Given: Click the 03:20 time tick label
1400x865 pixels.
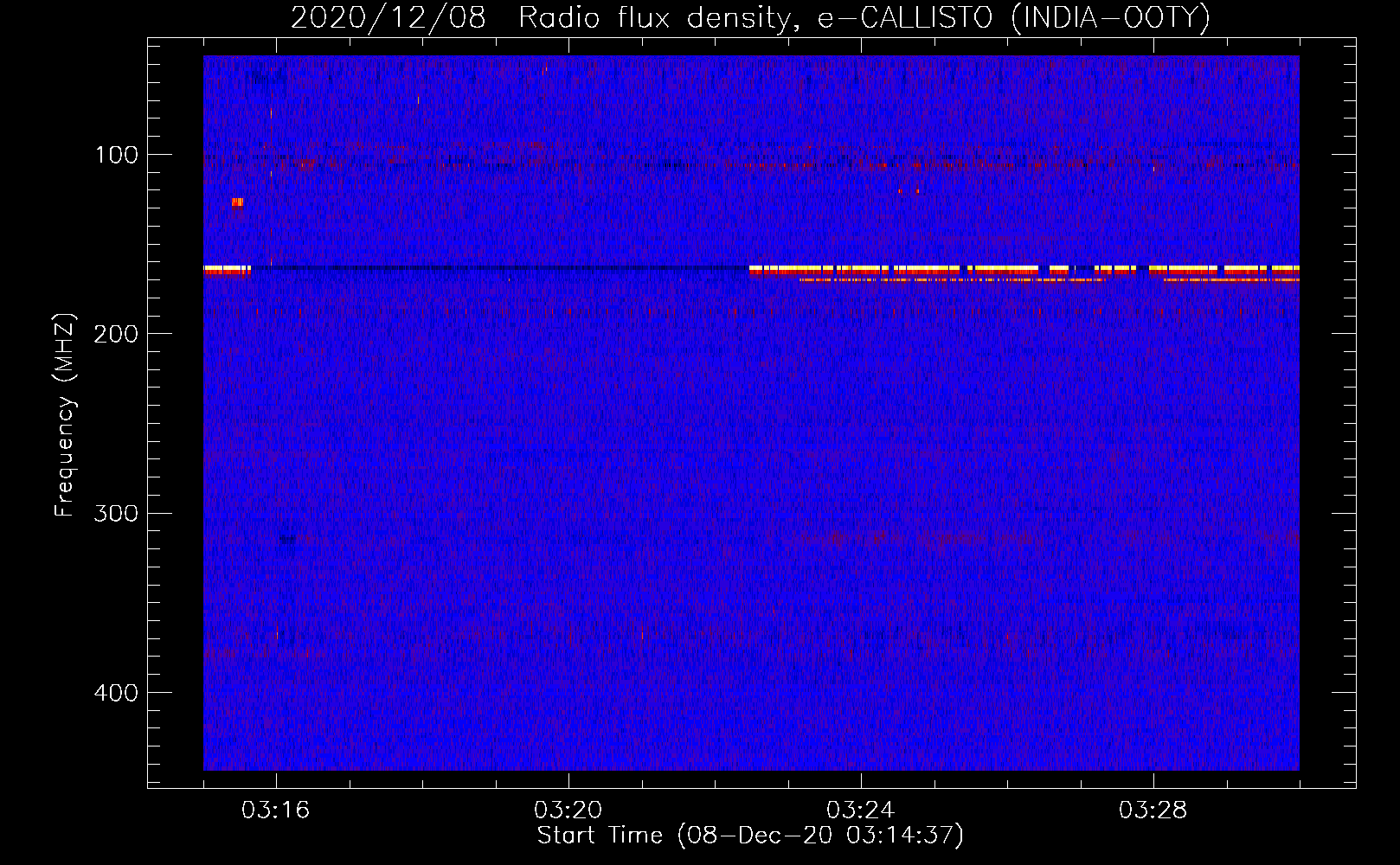Looking at the screenshot, I should point(568,811).
